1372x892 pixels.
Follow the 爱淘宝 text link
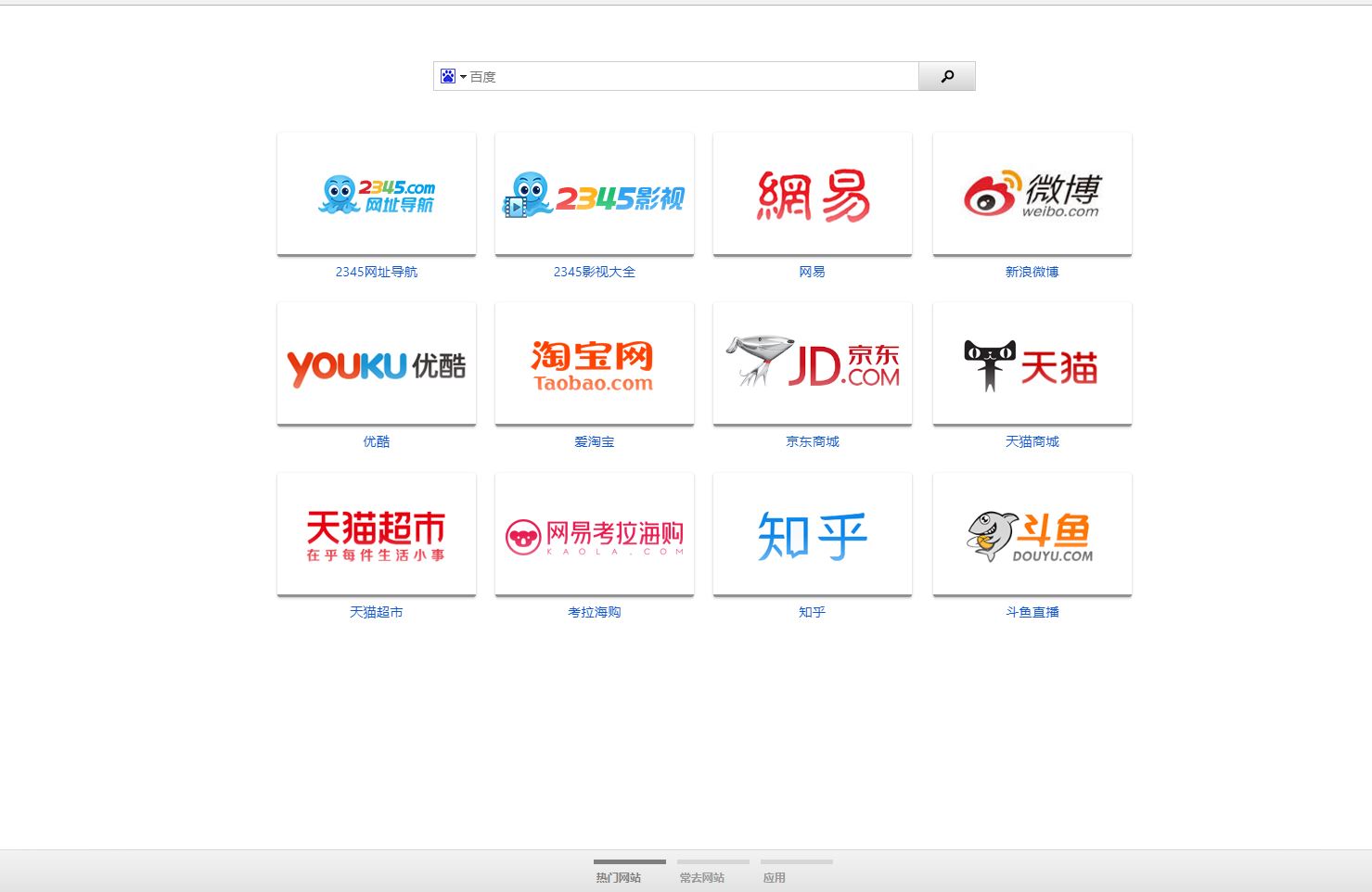pos(595,441)
